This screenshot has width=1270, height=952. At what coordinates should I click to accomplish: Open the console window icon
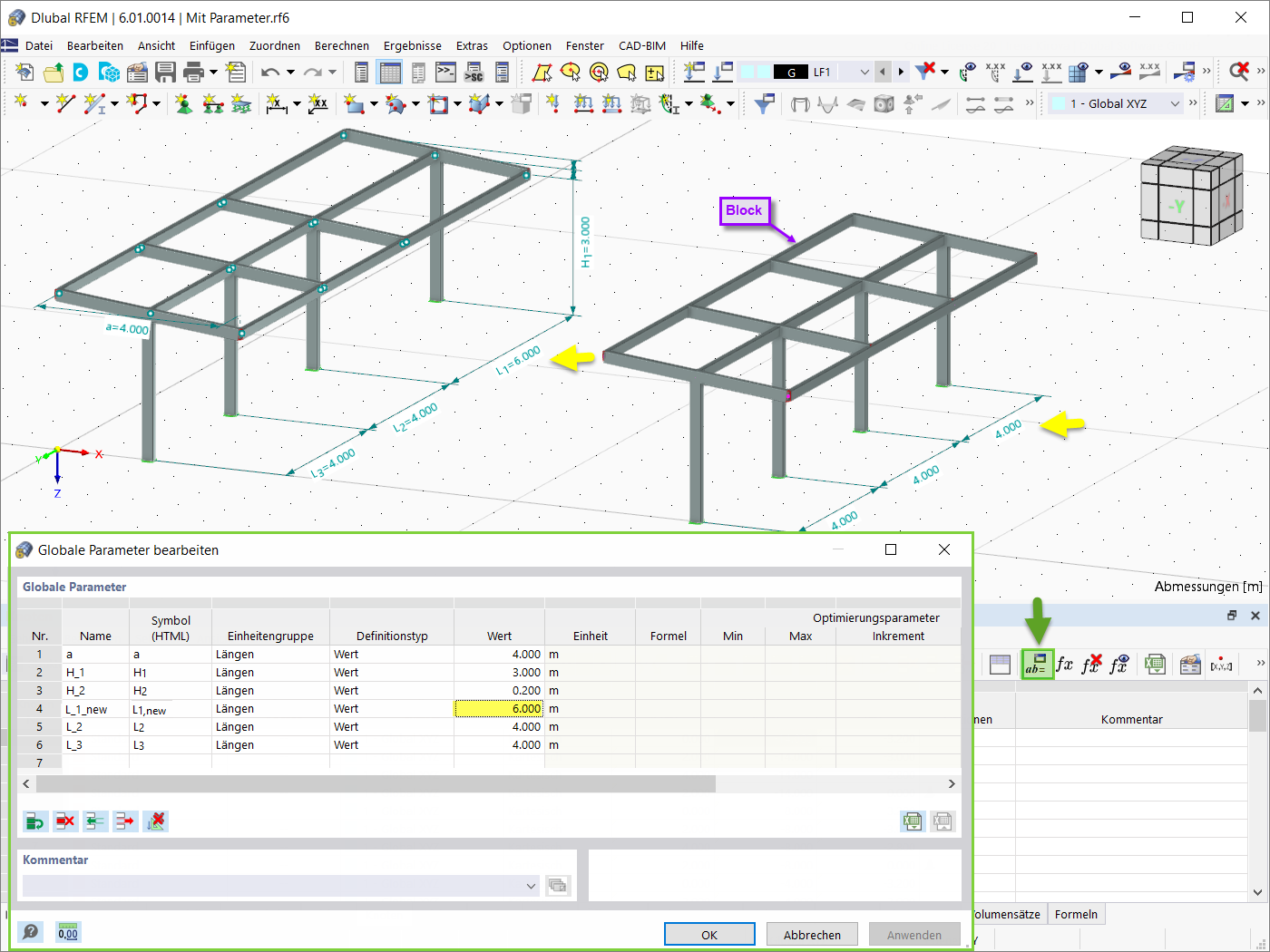point(445,73)
